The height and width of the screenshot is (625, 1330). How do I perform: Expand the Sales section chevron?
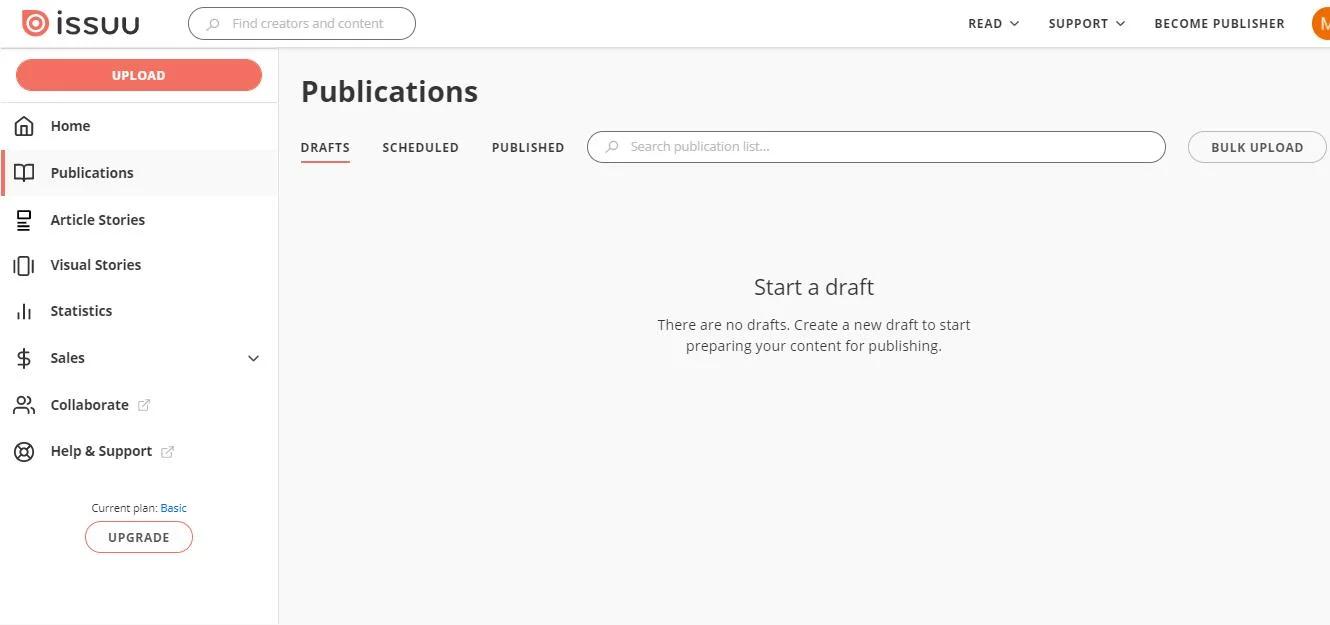[x=253, y=358]
